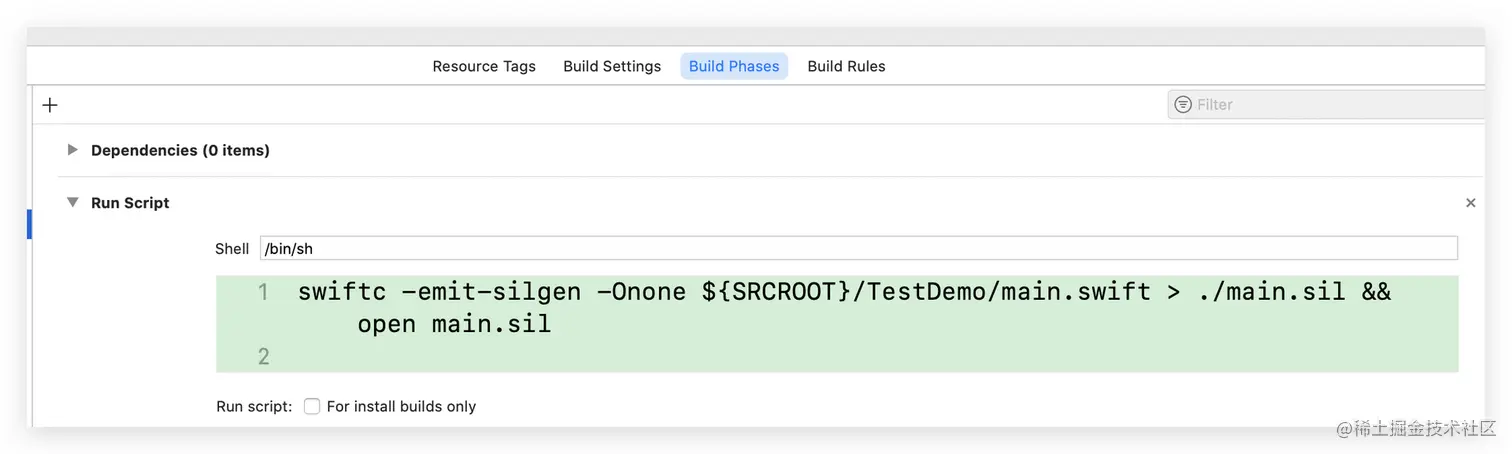The width and height of the screenshot is (1512, 454).
Task: Collapse the Run Script disclosure triangle
Action: [72, 202]
